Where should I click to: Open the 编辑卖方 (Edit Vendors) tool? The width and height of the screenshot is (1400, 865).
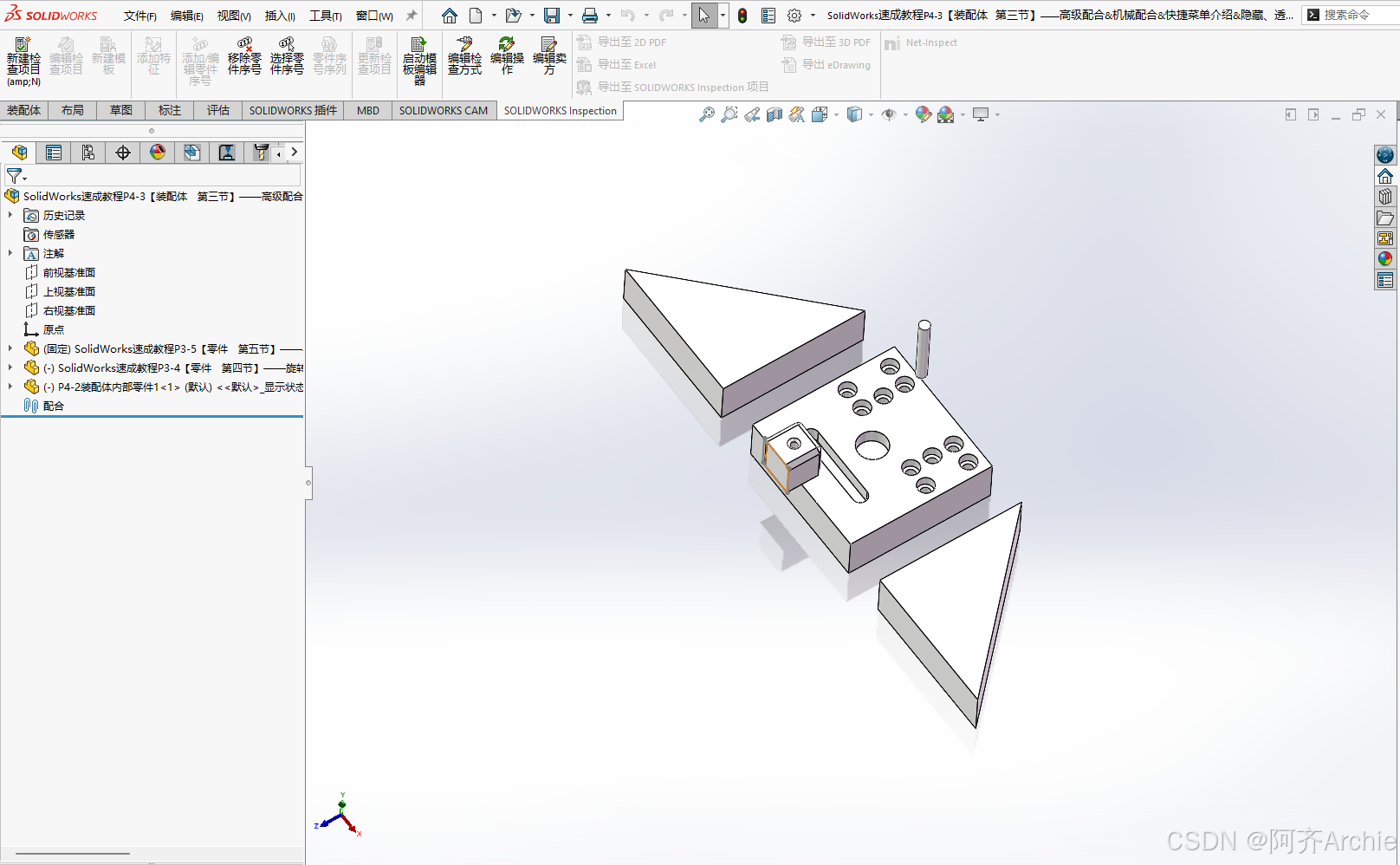pos(549,56)
